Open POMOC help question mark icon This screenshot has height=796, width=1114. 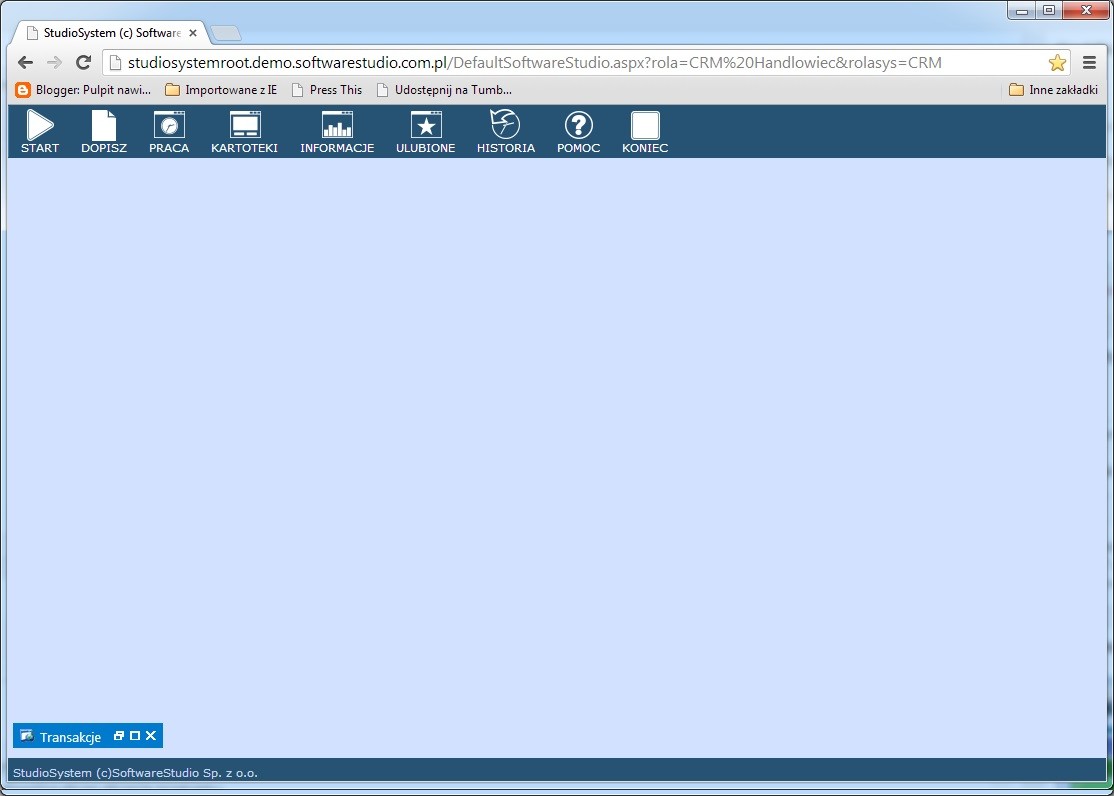(x=578, y=126)
